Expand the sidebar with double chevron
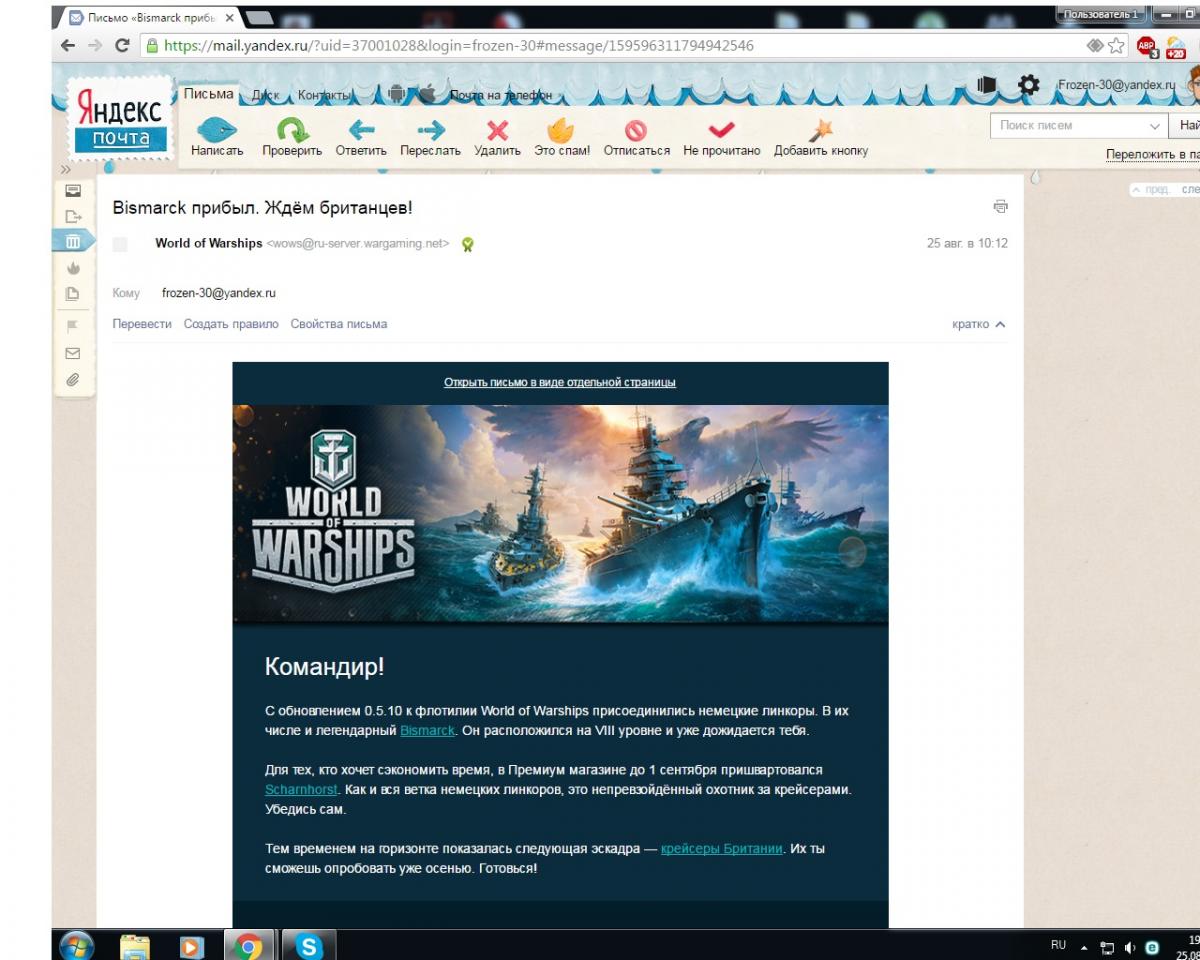The height and width of the screenshot is (960, 1200). coord(66,170)
